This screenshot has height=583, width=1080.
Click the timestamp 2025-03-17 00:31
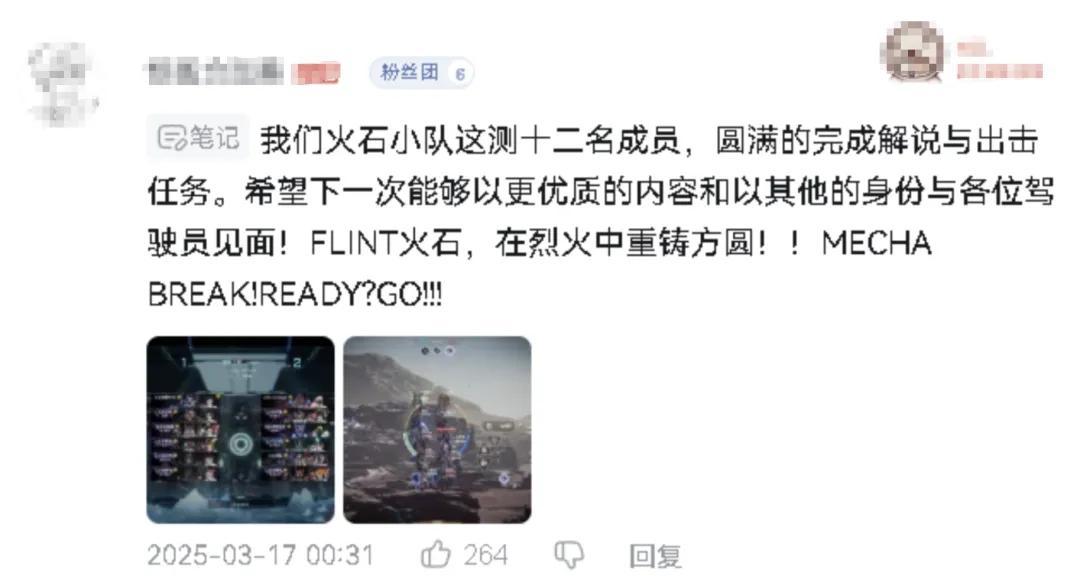[260, 555]
